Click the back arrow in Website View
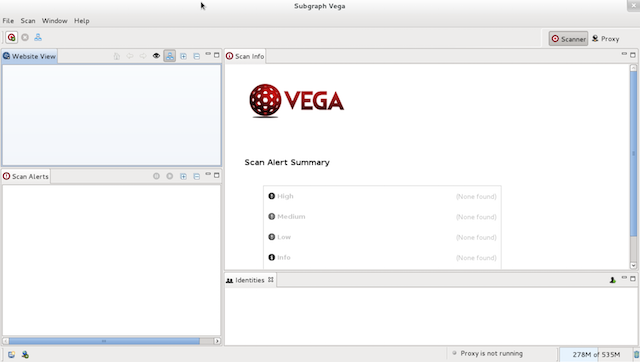This screenshot has height=362, width=640. click(x=130, y=56)
